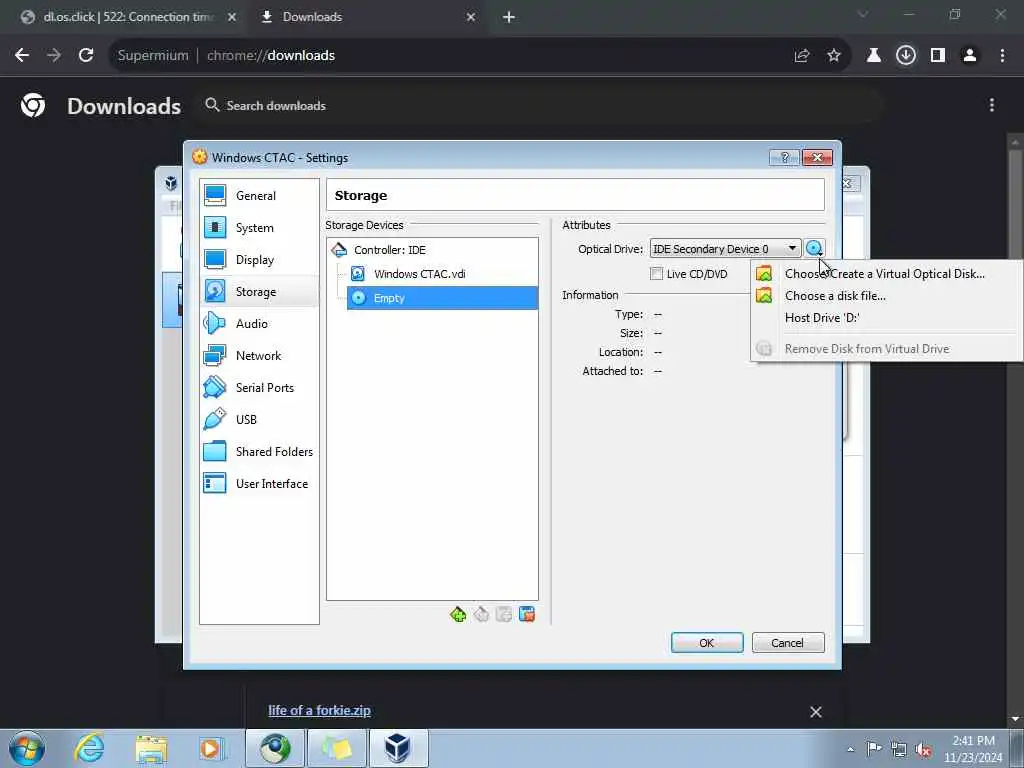
Task: Reload the current page
Action: [x=86, y=55]
